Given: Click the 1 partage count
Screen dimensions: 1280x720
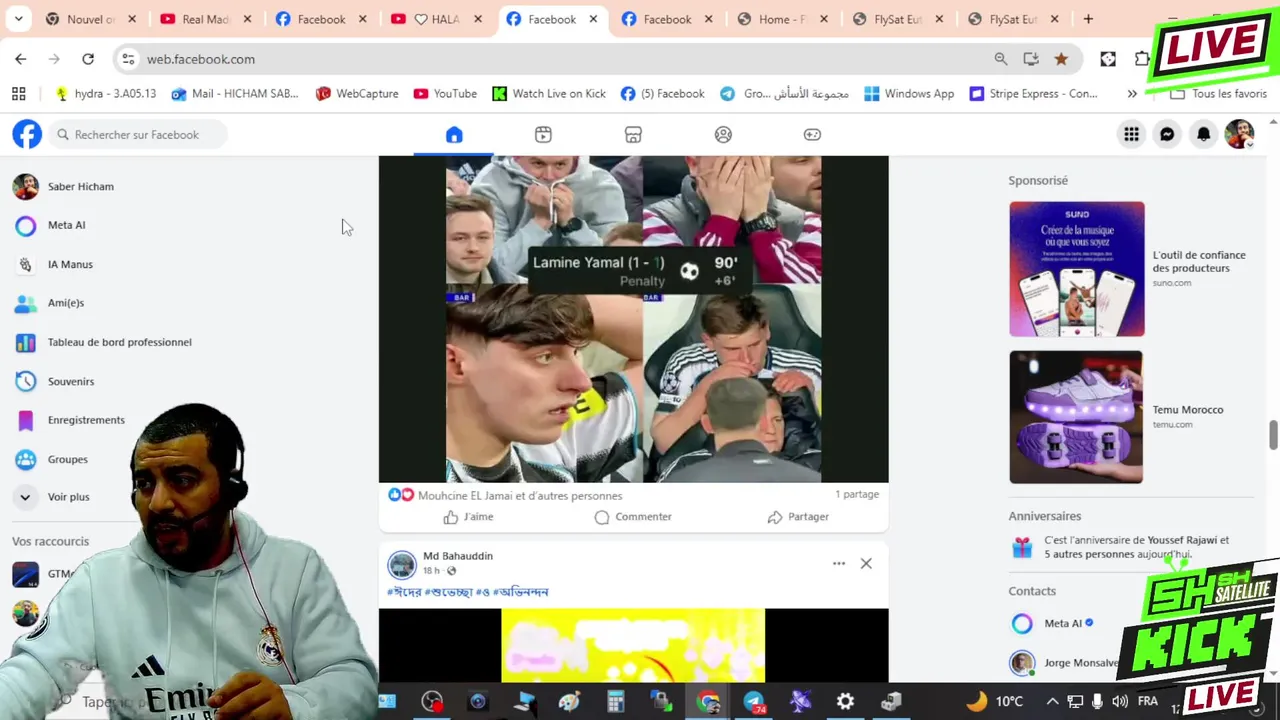Looking at the screenshot, I should [x=857, y=494].
